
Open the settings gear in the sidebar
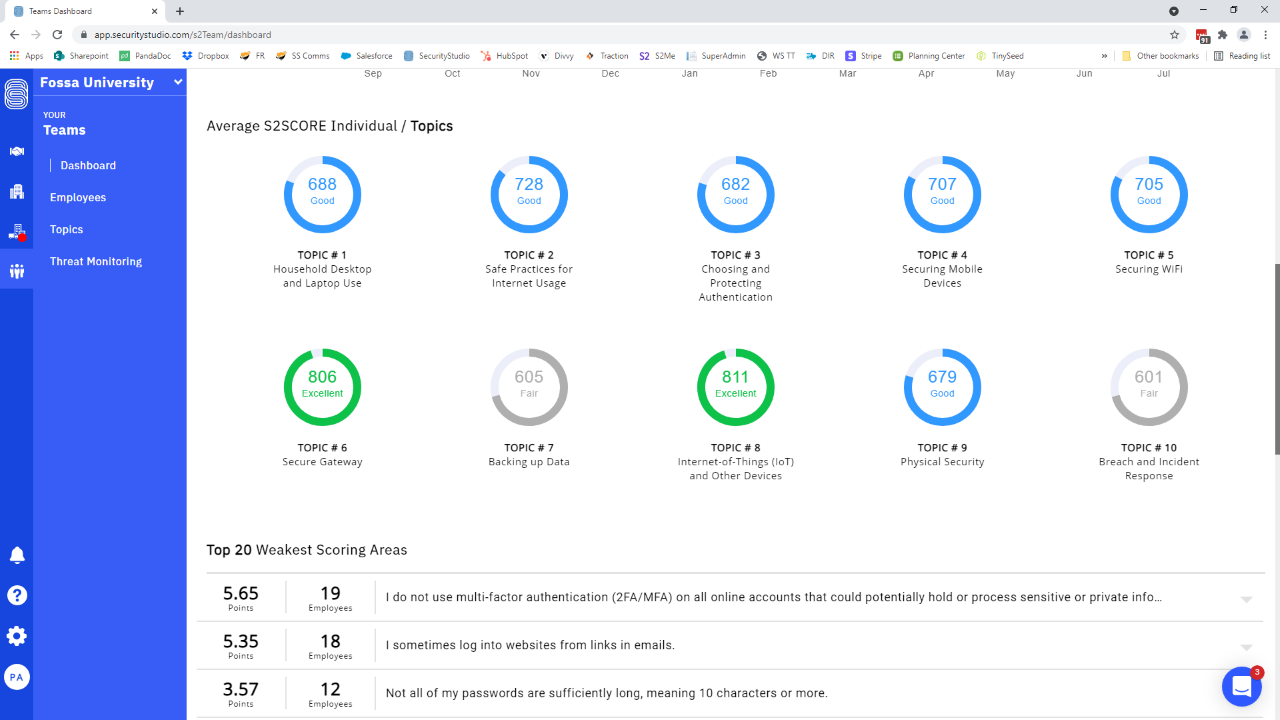pyautogui.click(x=16, y=635)
